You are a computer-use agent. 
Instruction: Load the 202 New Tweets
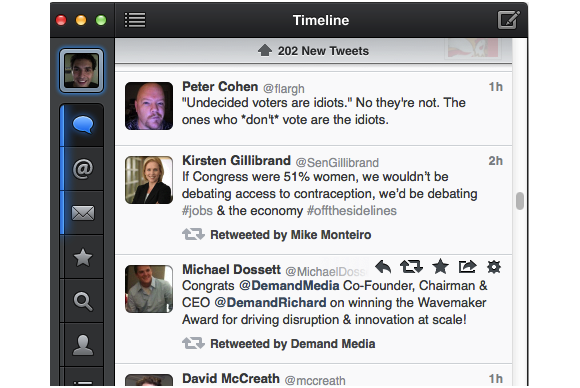coord(314,51)
